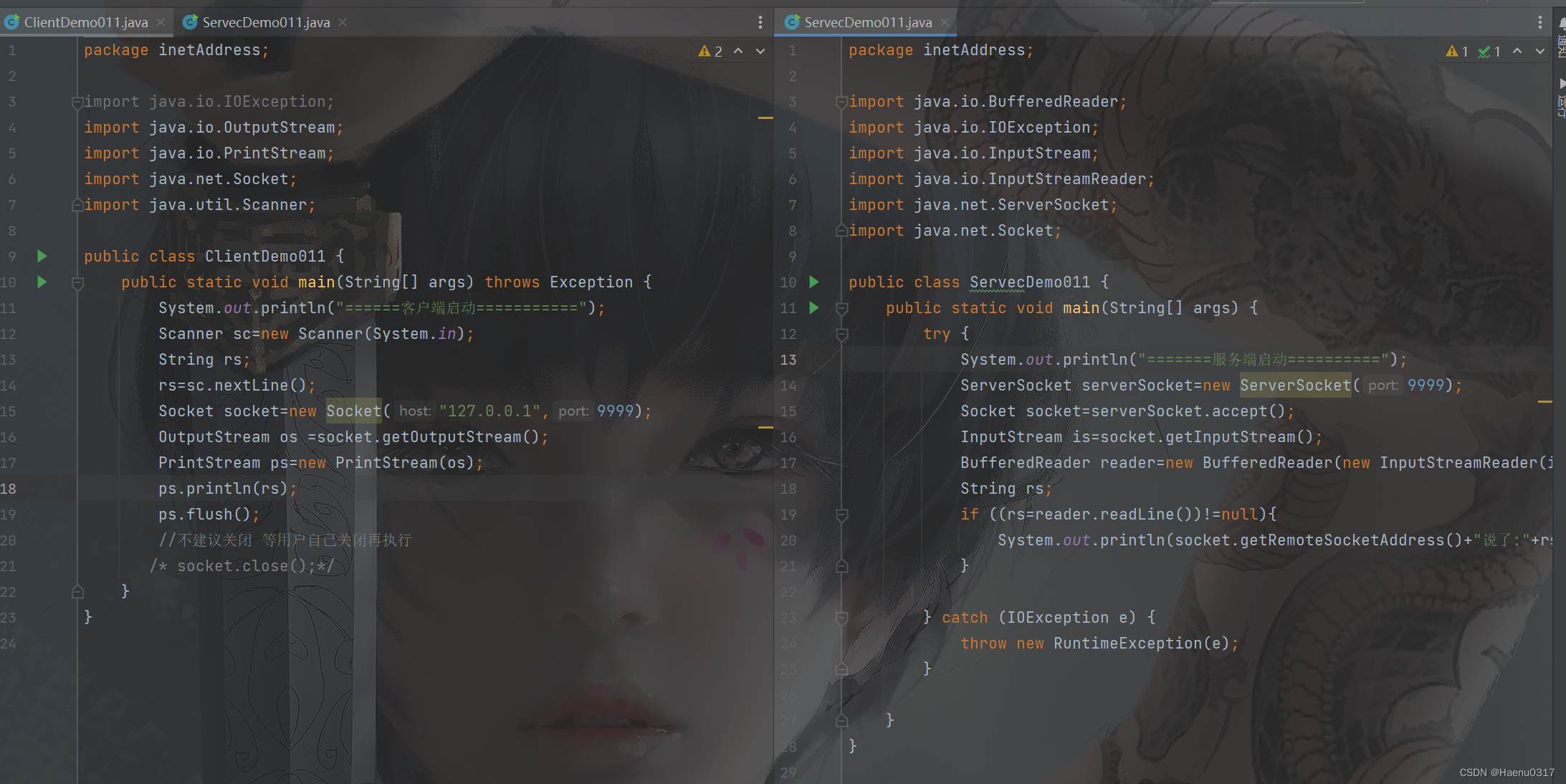Click yellow warning stripe marker in left scrollbar

click(x=765, y=118)
